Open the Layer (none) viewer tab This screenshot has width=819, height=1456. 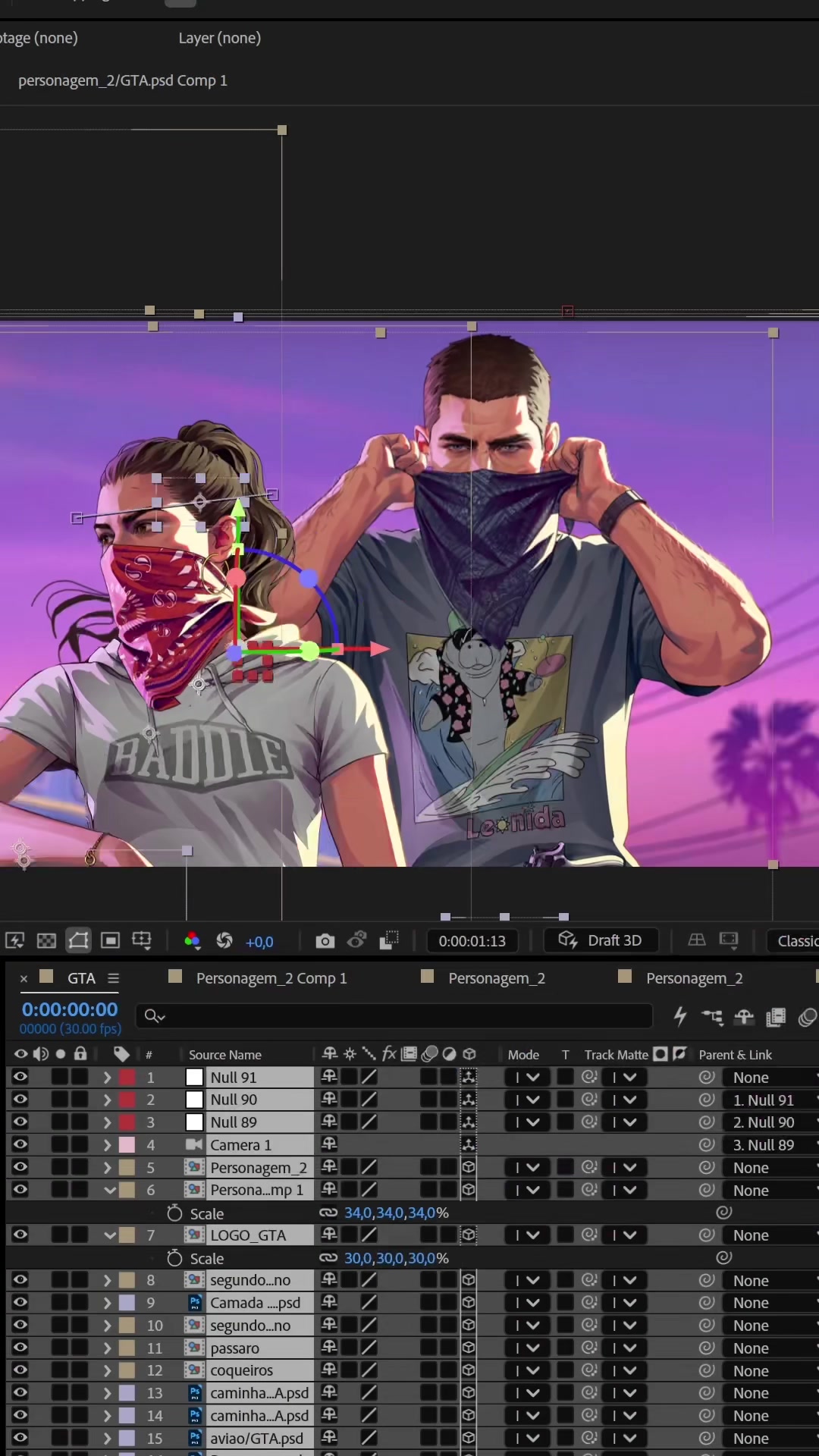pos(219,37)
